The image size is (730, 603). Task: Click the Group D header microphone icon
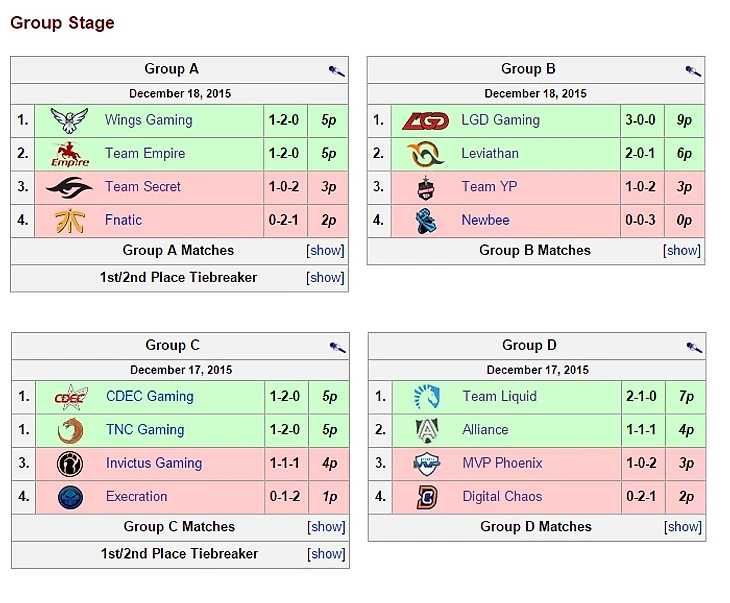694,347
